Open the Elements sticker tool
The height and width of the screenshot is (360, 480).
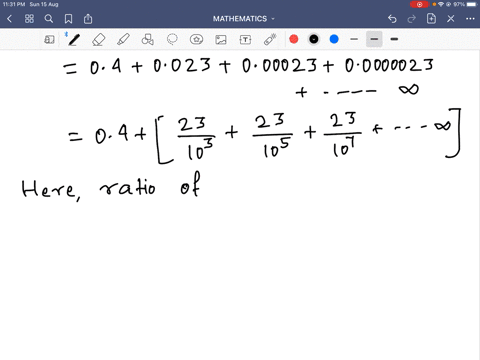pos(197,40)
